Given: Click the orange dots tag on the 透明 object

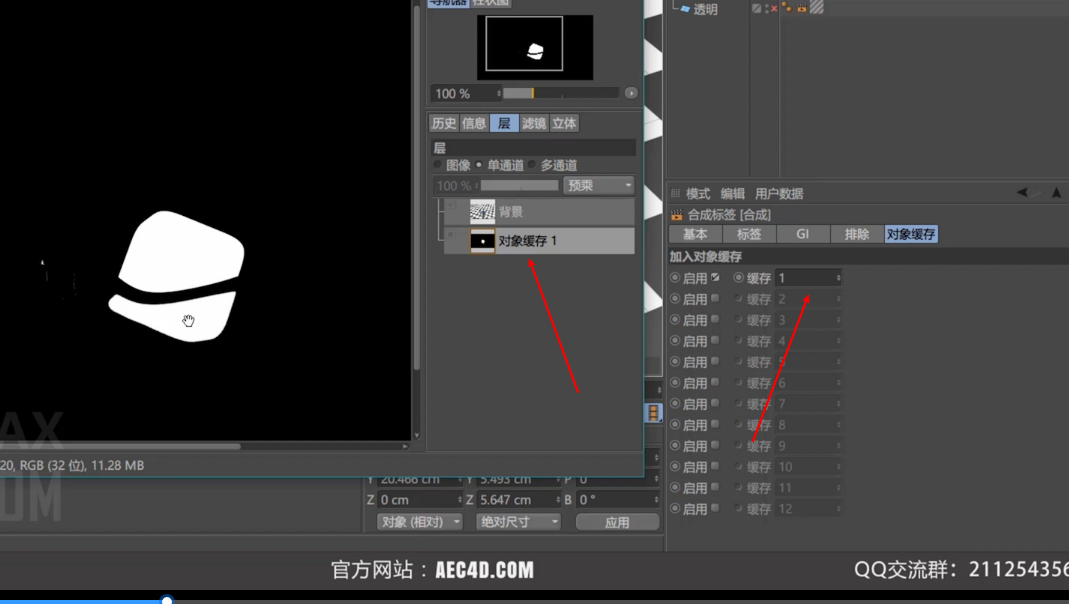Looking at the screenshot, I should (787, 8).
